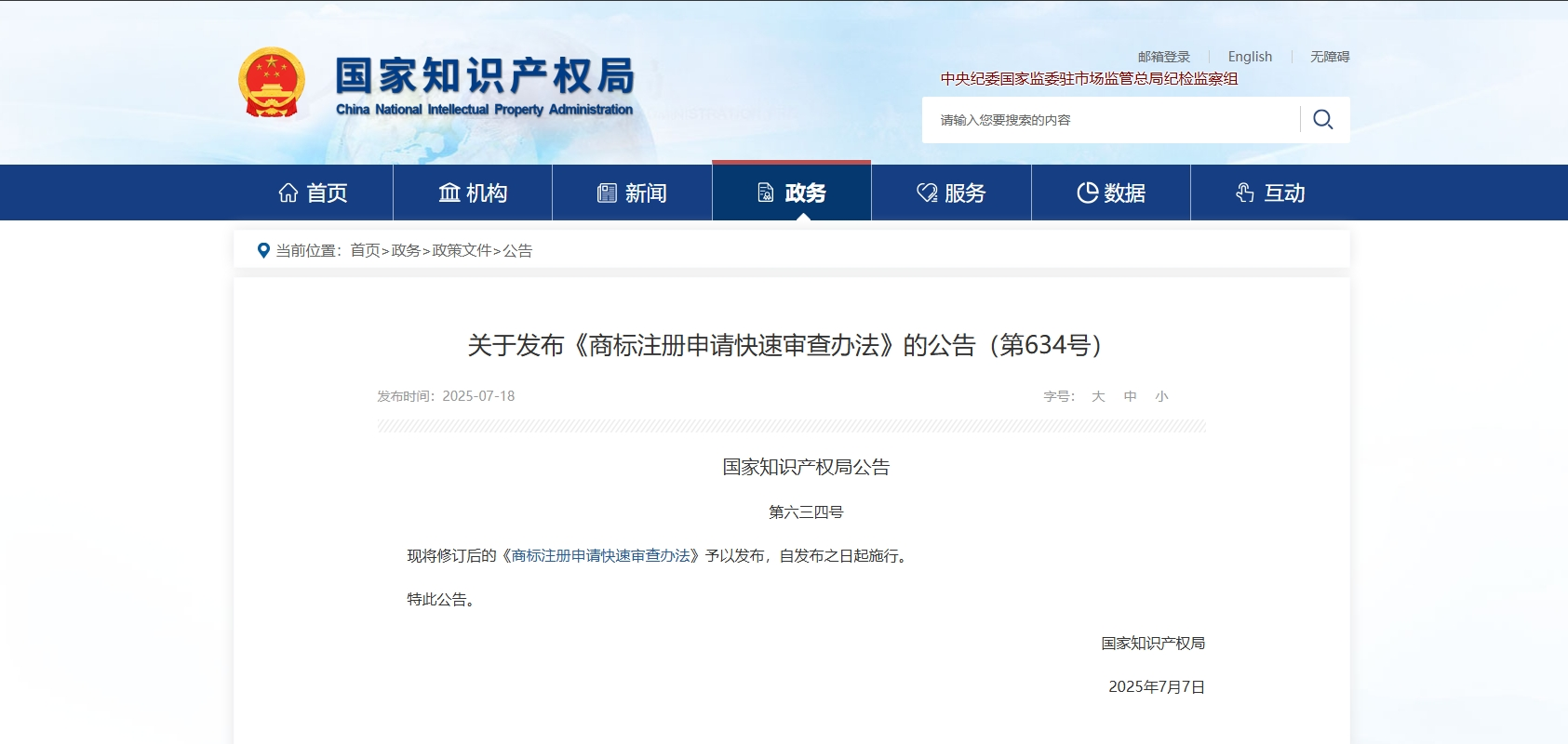Set font size to 中 (medium)
The width and height of the screenshot is (1568, 744).
[1130, 396]
